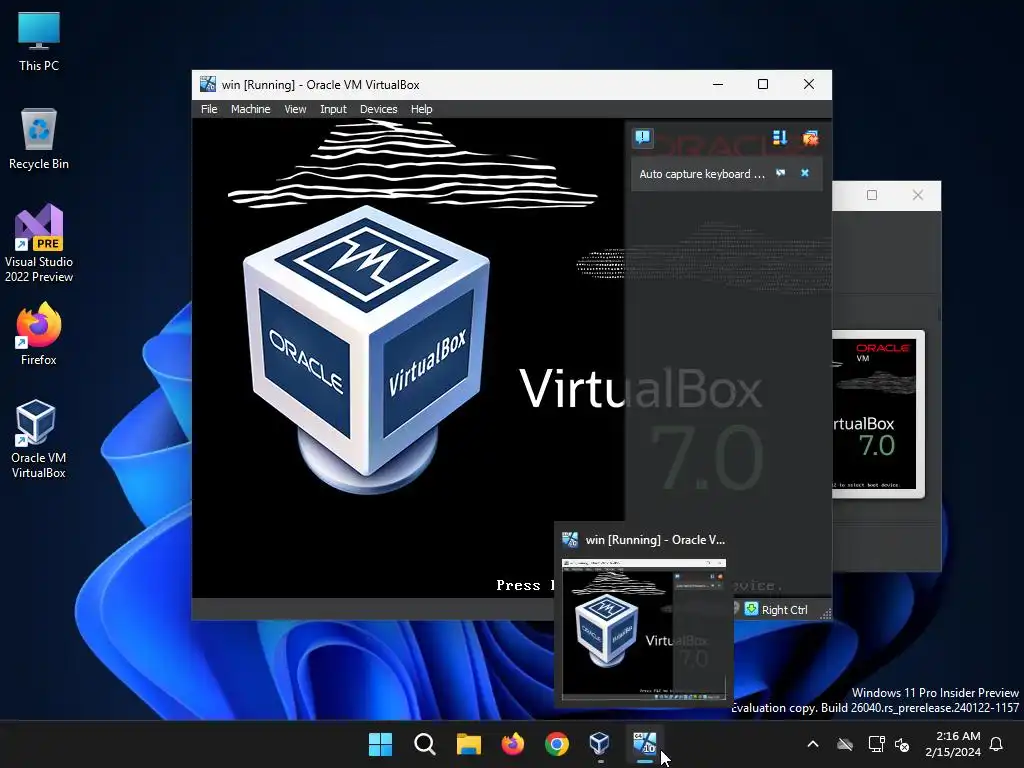Screen dimensions: 1024x768
Task: Open the notifications bell icon
Action: (997, 744)
